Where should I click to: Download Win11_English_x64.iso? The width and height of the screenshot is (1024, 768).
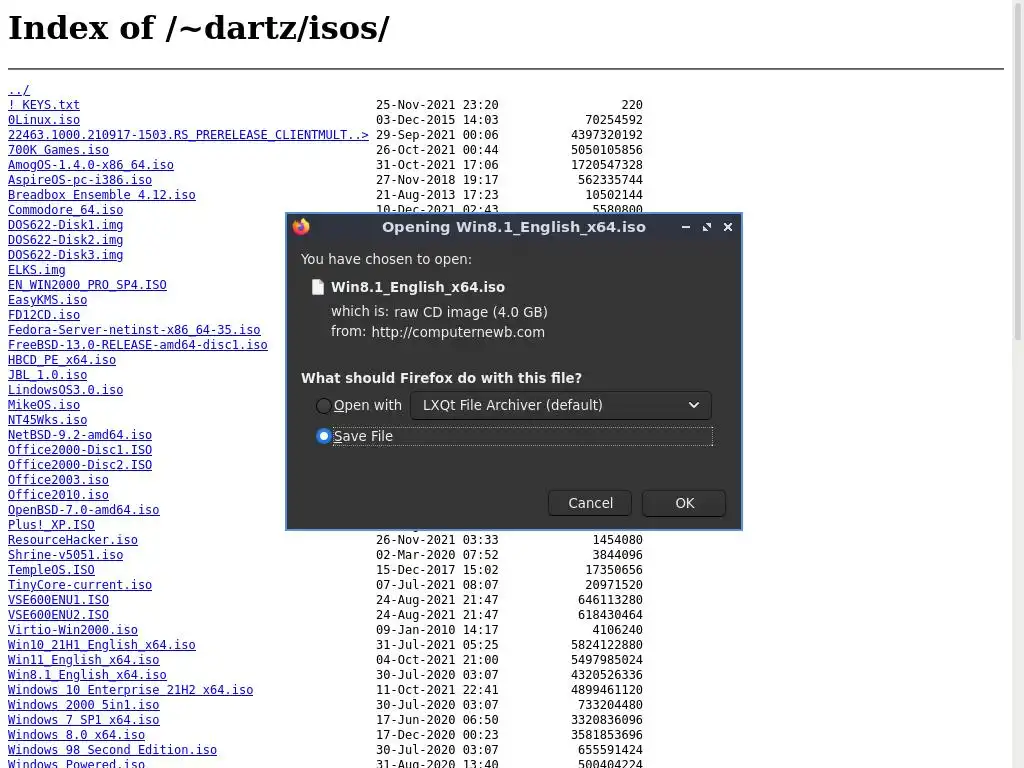tap(84, 661)
